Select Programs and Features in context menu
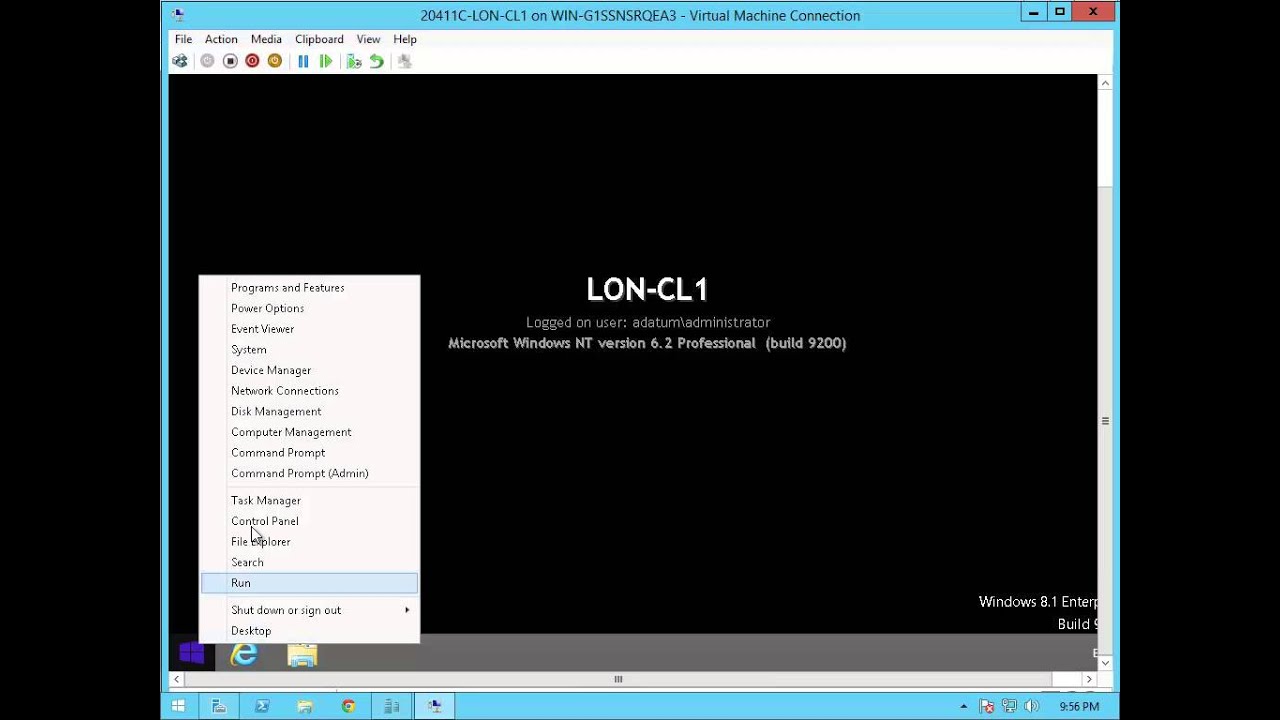 tap(309, 288)
